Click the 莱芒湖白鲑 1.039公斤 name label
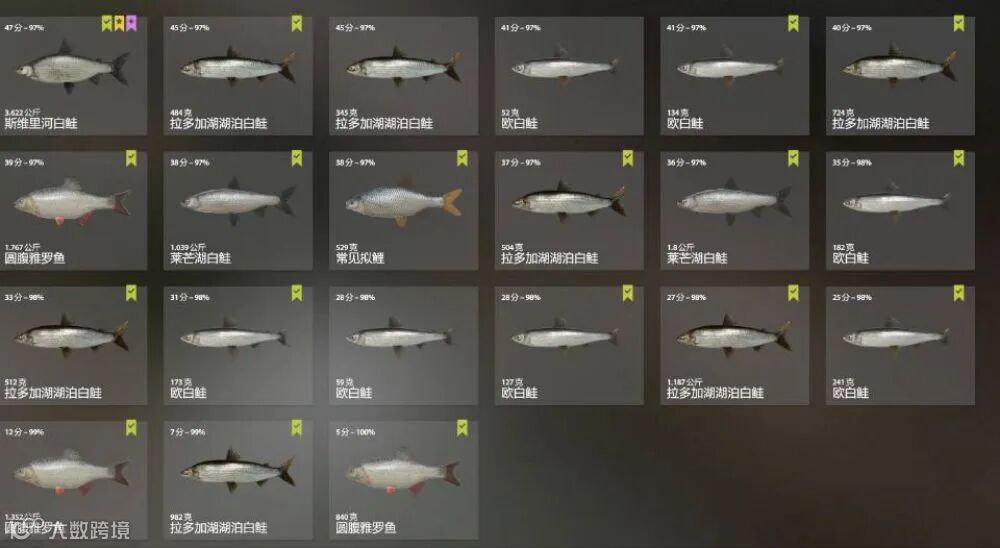The height and width of the screenshot is (548, 1000). click(x=201, y=258)
